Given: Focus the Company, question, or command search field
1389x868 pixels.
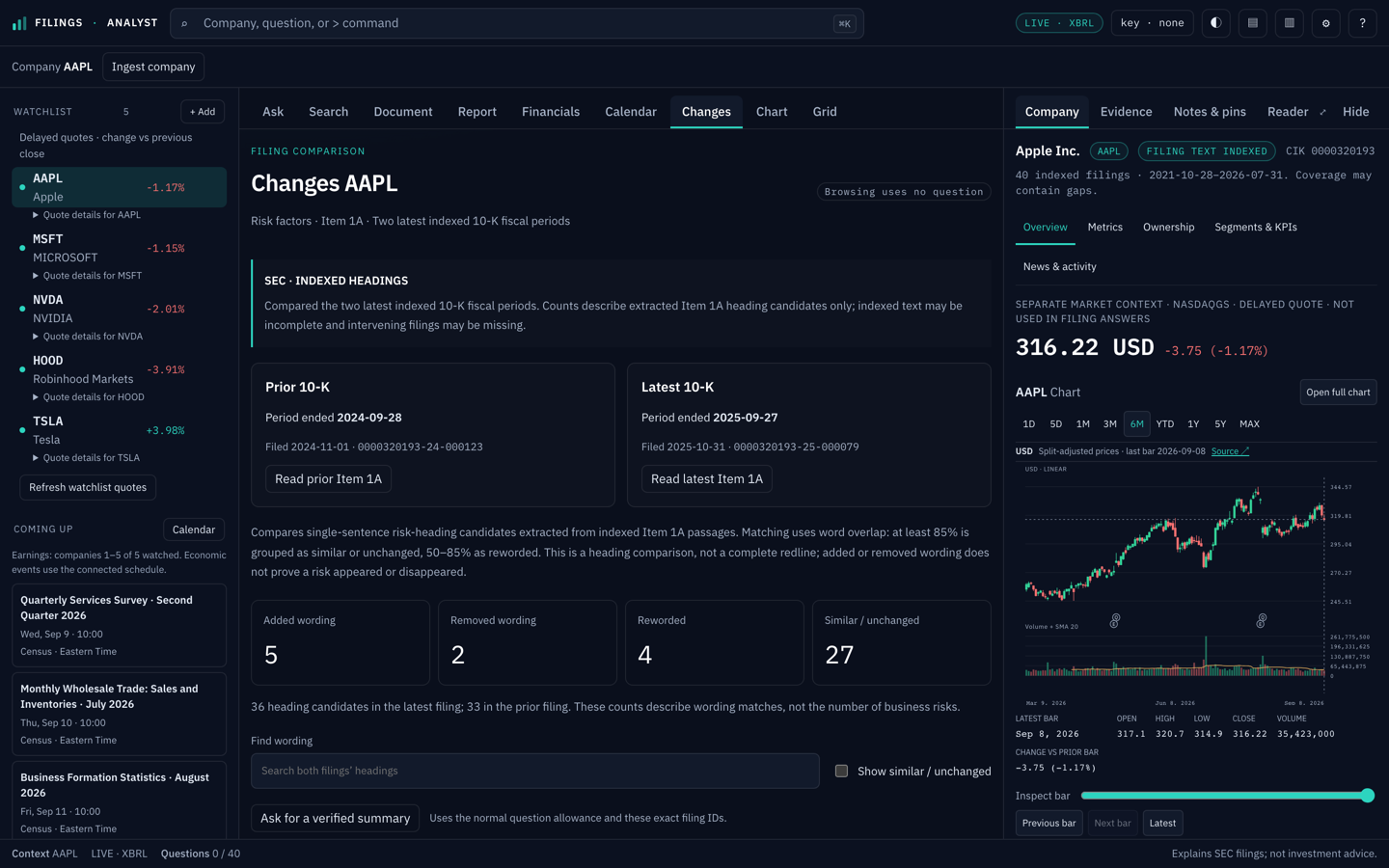Looking at the screenshot, I should pos(517,23).
